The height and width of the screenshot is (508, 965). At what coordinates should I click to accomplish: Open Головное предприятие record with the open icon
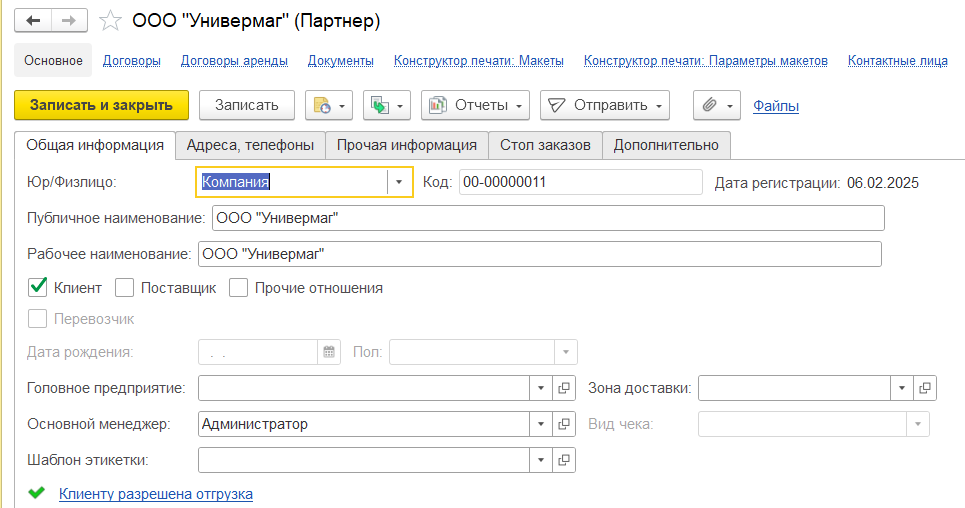(564, 388)
